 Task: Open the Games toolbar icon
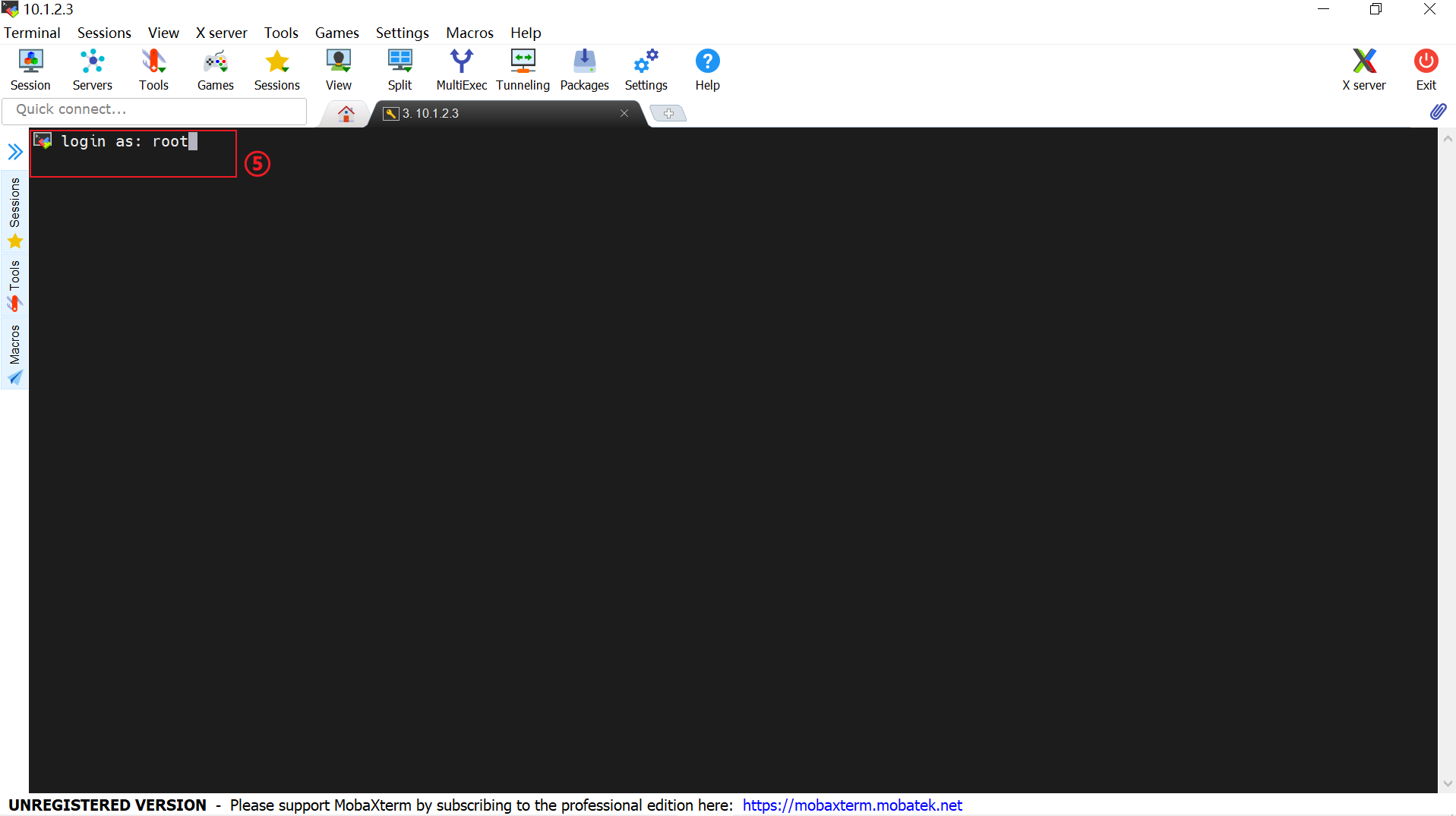(215, 70)
